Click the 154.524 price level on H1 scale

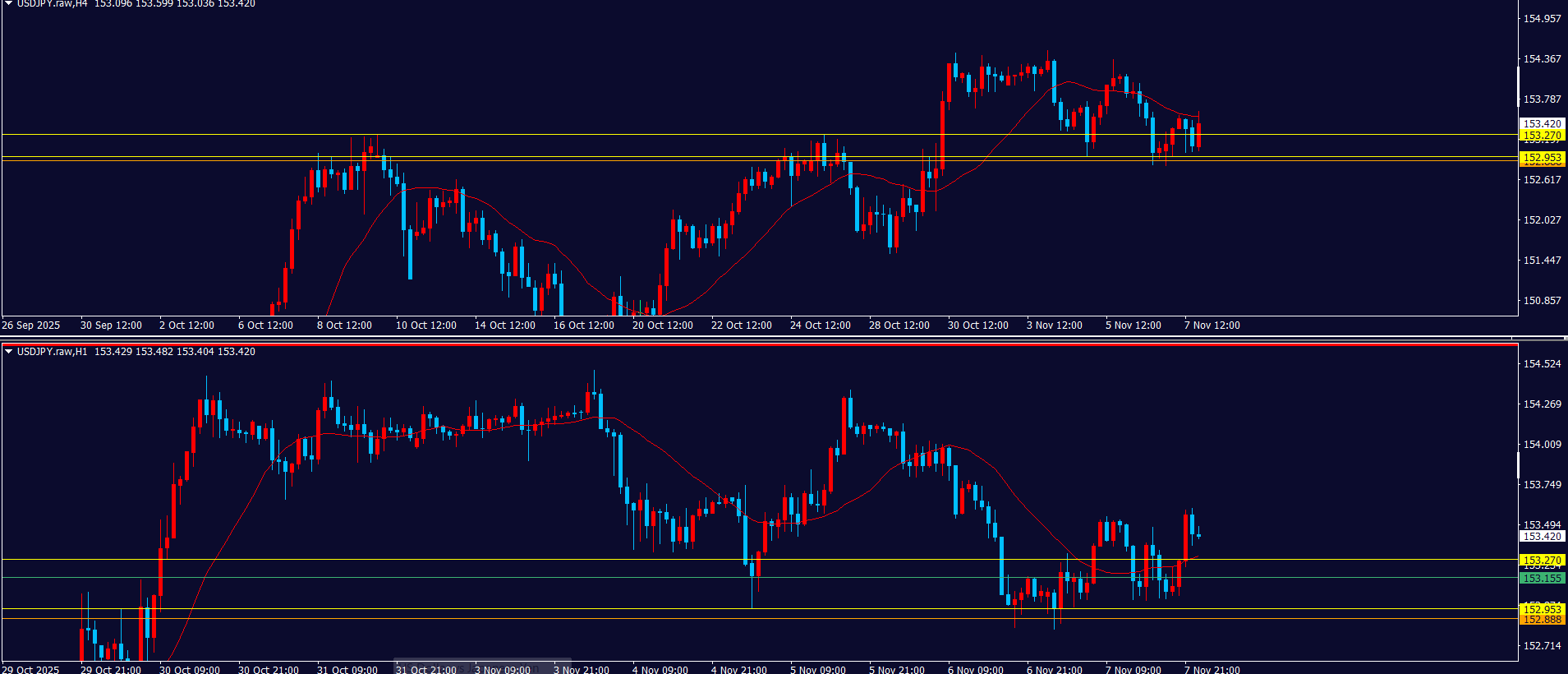click(1542, 364)
